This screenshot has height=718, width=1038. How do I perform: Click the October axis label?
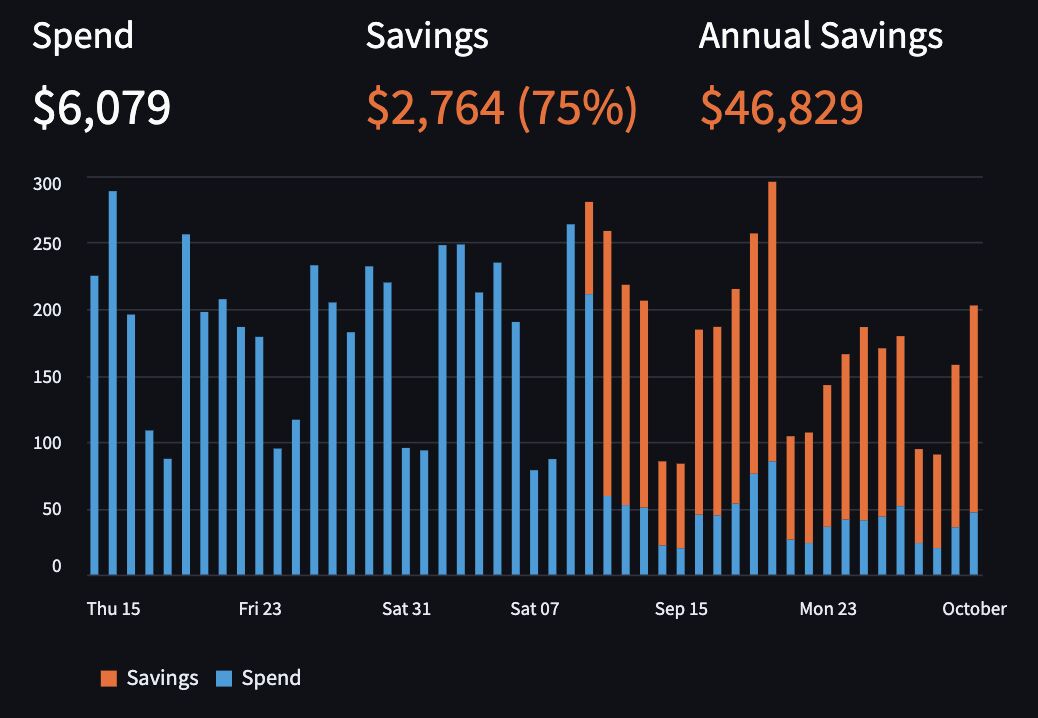pyautogui.click(x=974, y=609)
